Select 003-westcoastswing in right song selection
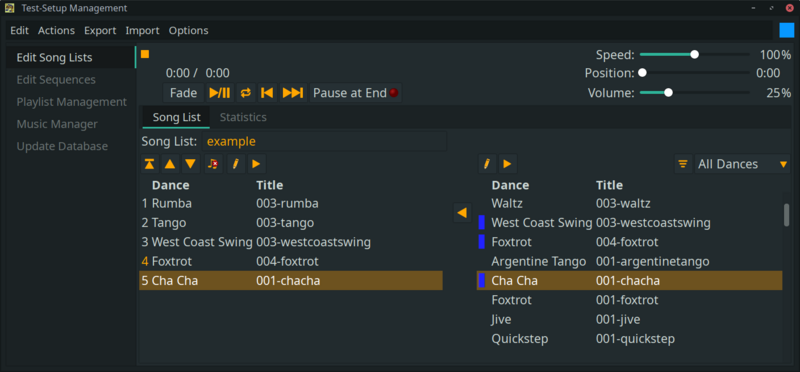This screenshot has height=372, width=800. pyautogui.click(x=629, y=223)
